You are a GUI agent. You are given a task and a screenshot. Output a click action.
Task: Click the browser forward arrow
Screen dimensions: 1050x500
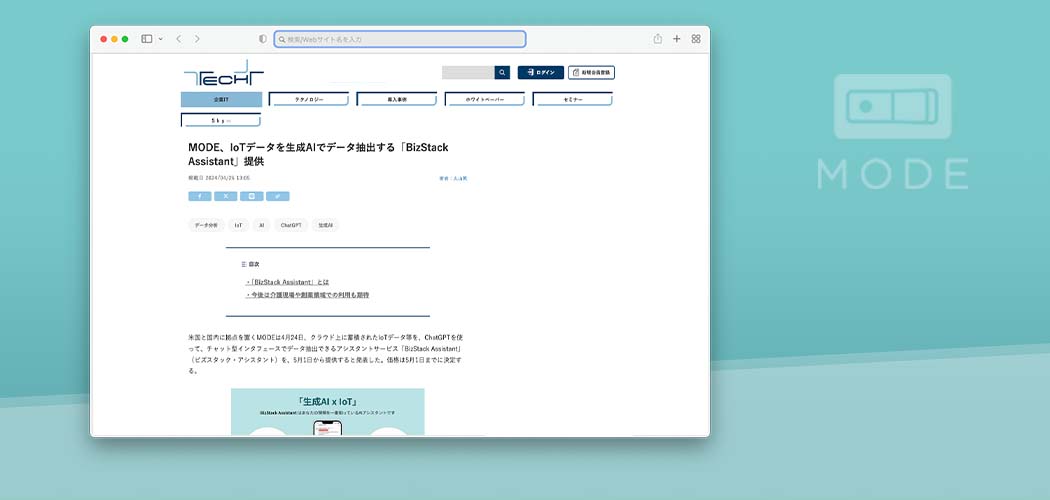[x=197, y=39]
